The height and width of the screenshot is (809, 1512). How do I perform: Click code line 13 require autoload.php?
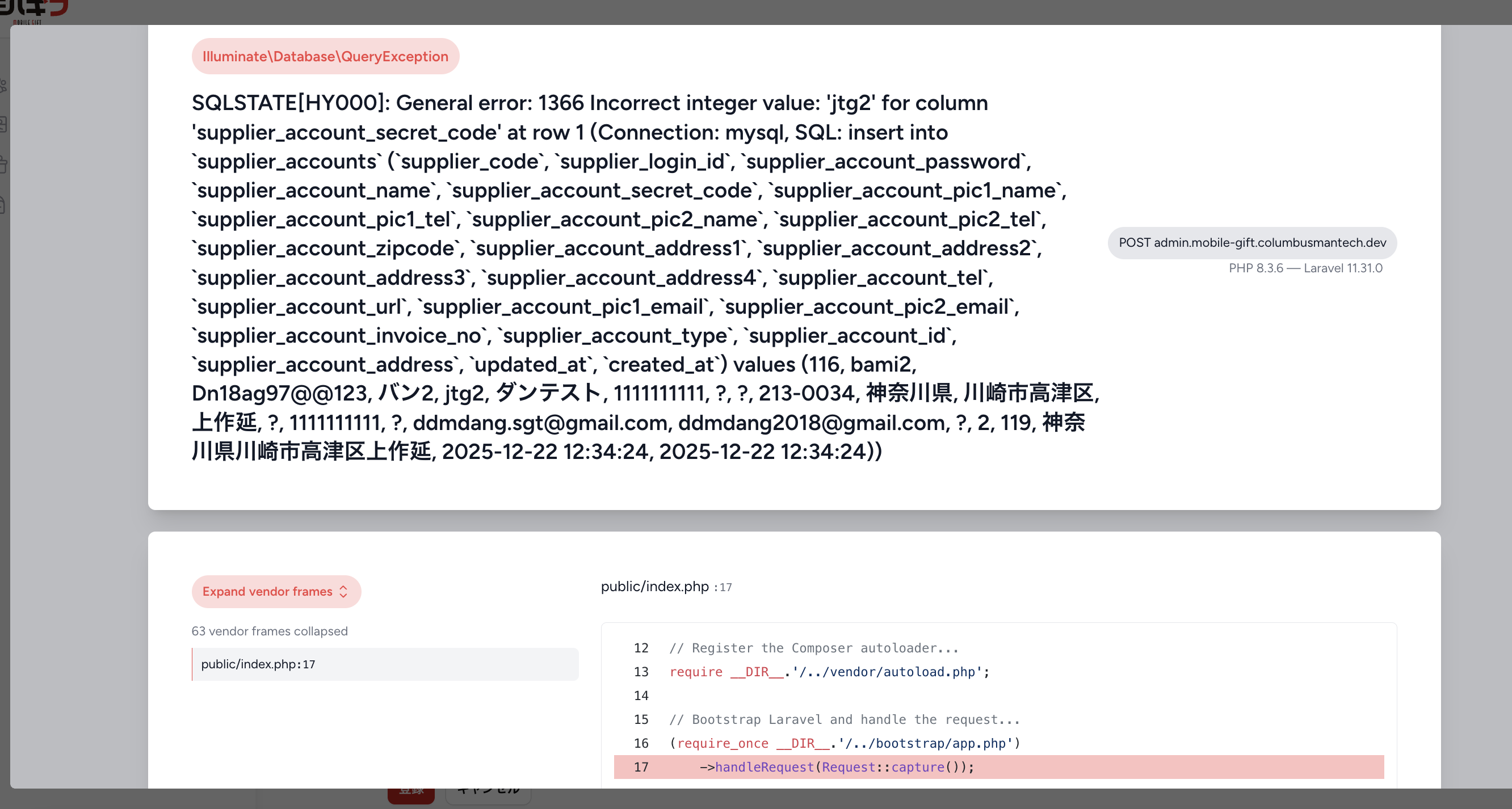tap(829, 672)
